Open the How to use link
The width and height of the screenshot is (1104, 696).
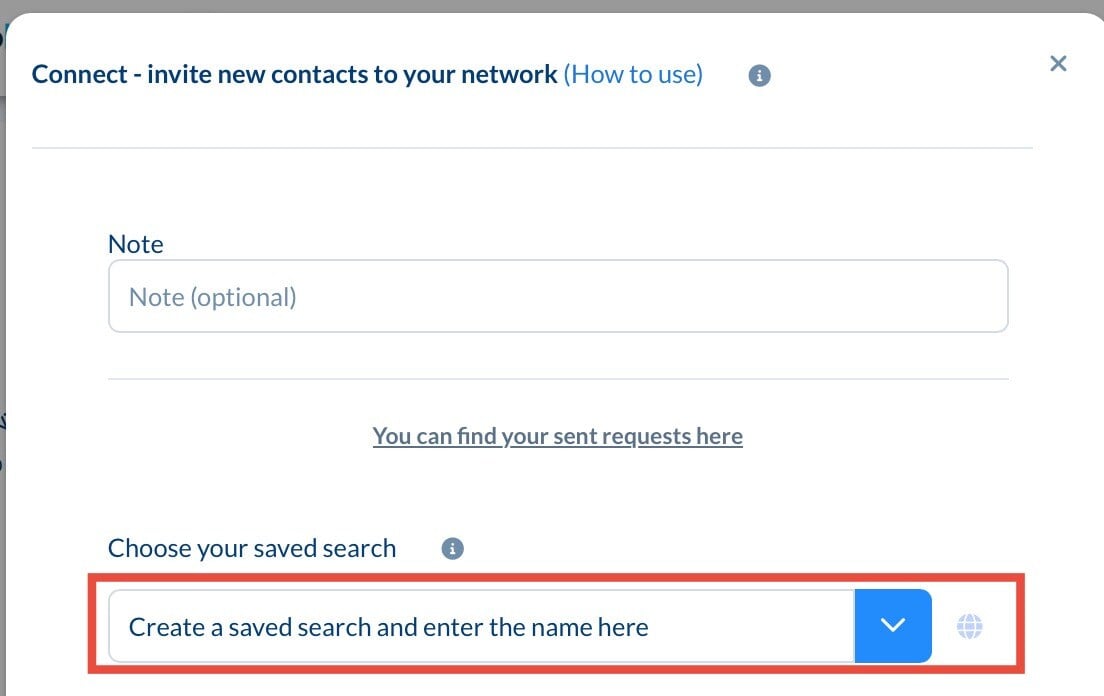click(633, 75)
